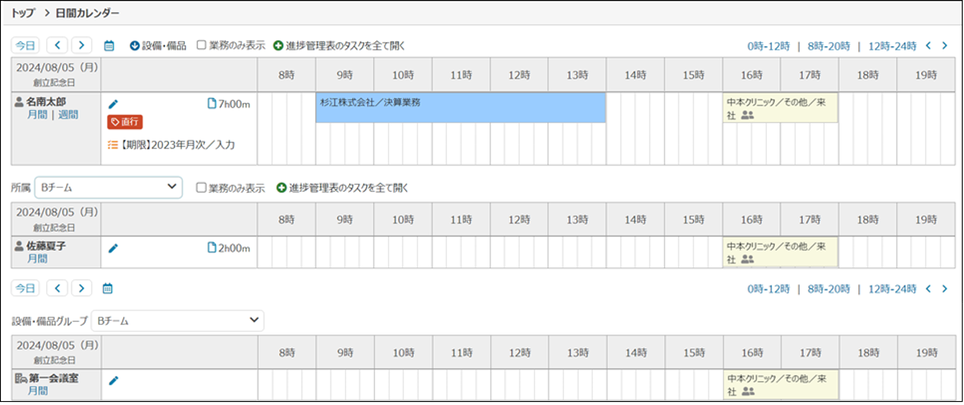Toggle the top 業務のみ表示 checkbox
The width and height of the screenshot is (964, 405).
[202, 46]
